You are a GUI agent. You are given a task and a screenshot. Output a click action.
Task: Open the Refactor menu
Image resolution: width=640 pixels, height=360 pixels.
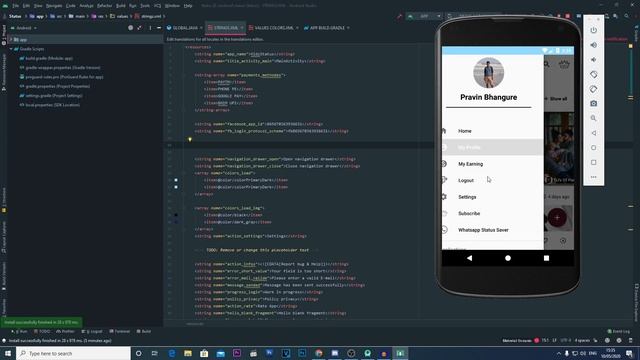coord(104,6)
